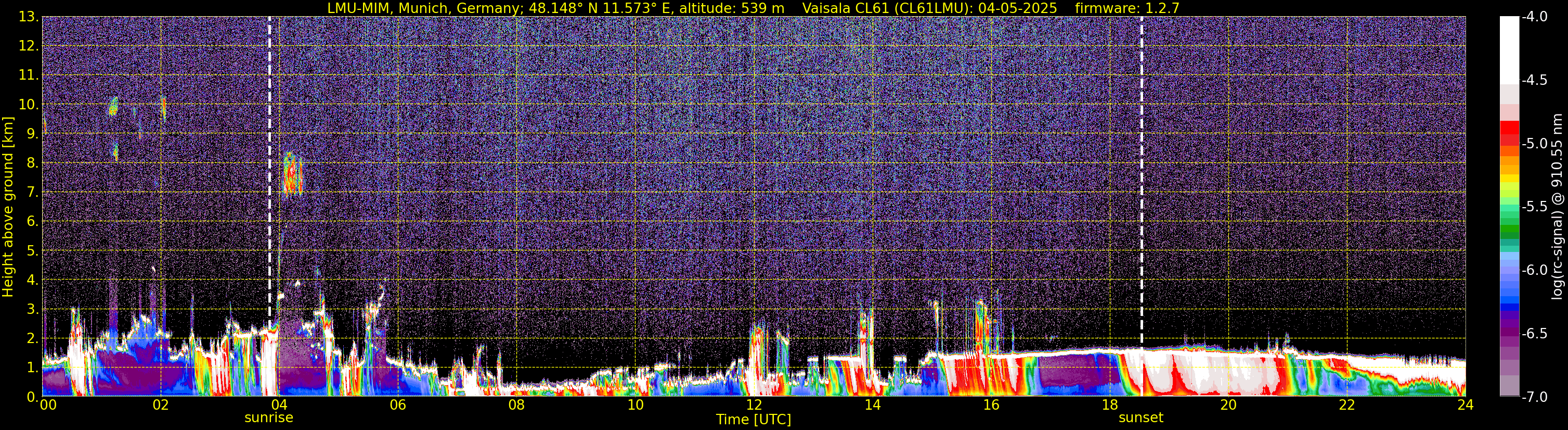Click the '14' time axis tick label
This screenshot has width=1568, height=430.
coord(873,405)
